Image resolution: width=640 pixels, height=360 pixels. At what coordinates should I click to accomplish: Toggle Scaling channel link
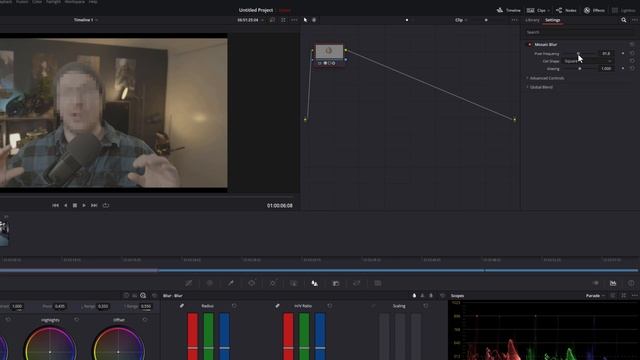pyautogui.click(x=373, y=306)
